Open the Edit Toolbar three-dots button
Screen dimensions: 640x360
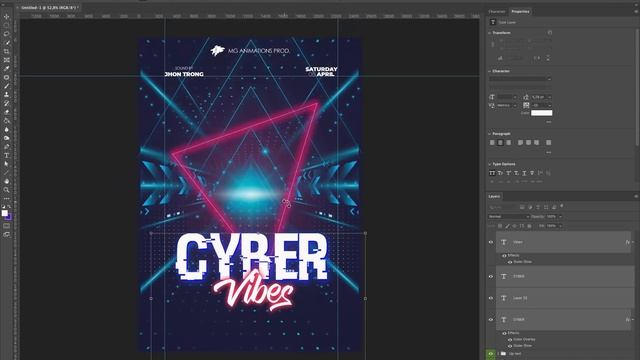tap(7, 199)
